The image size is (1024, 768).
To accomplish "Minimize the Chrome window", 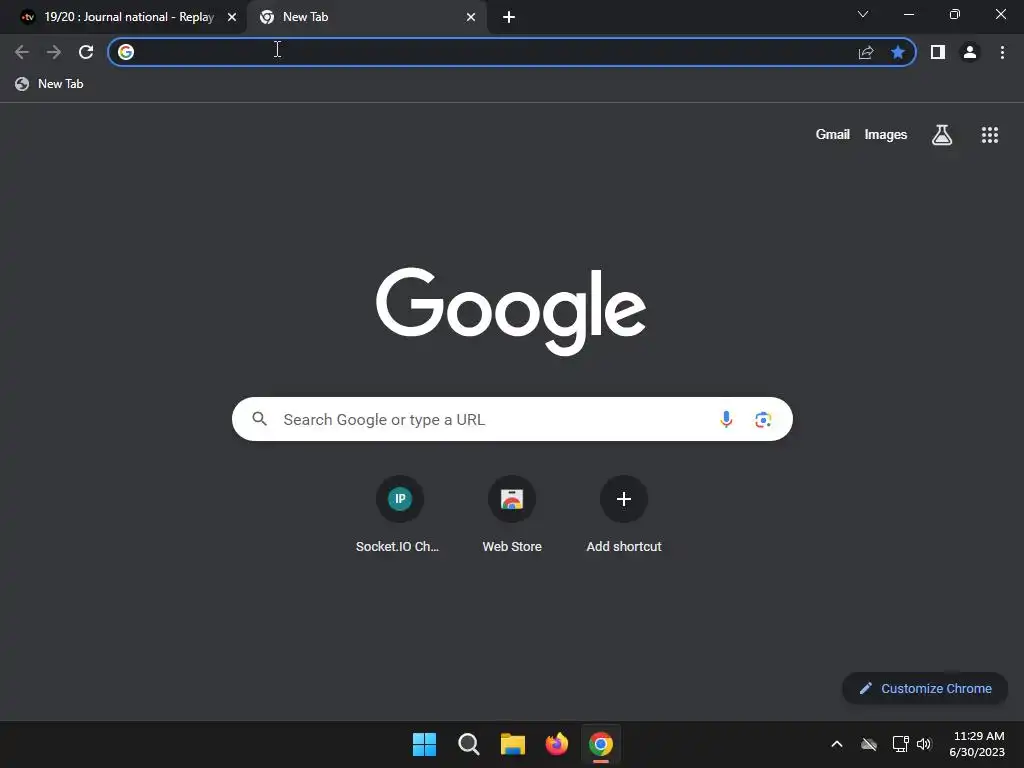I will pyautogui.click(x=908, y=14).
